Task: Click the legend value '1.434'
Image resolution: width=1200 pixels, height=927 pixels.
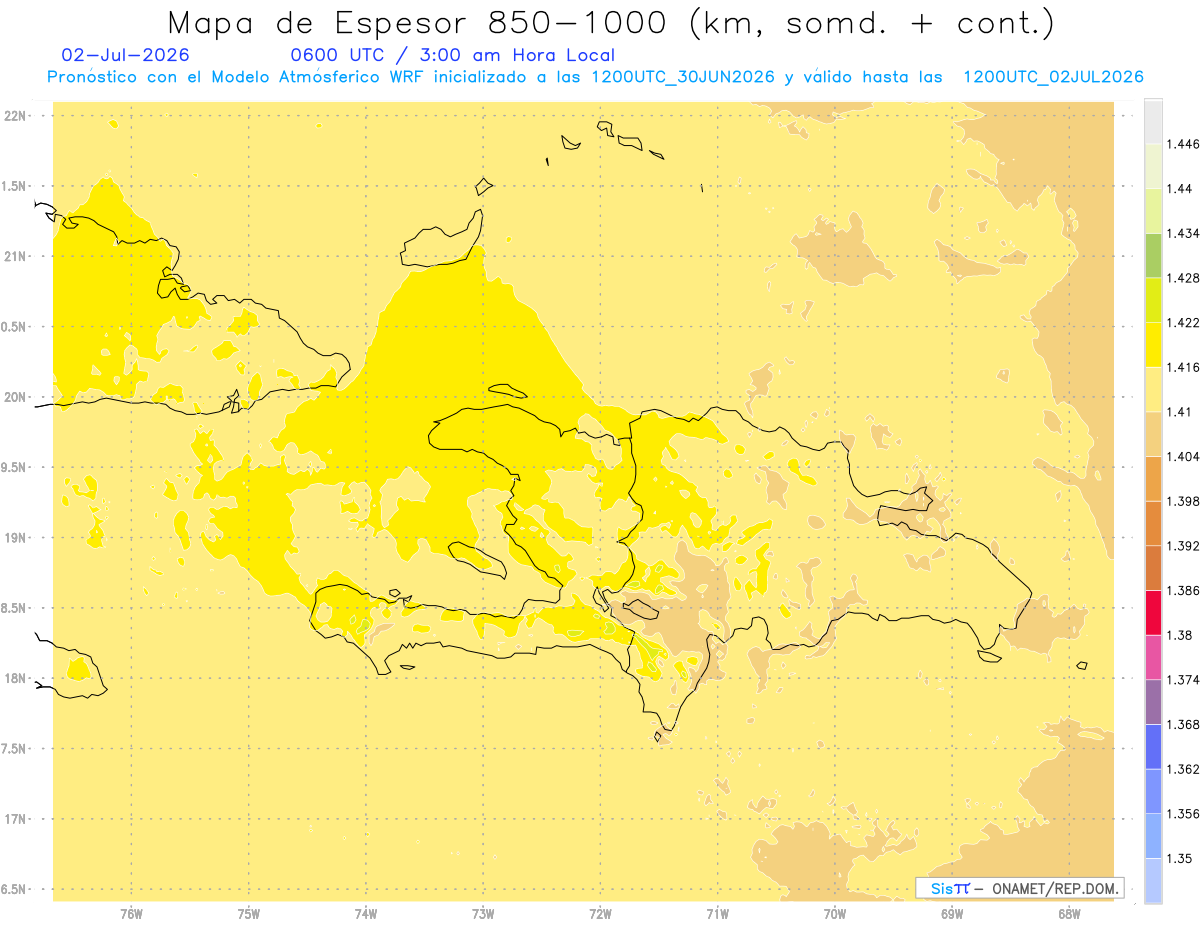Action: 1184,234
